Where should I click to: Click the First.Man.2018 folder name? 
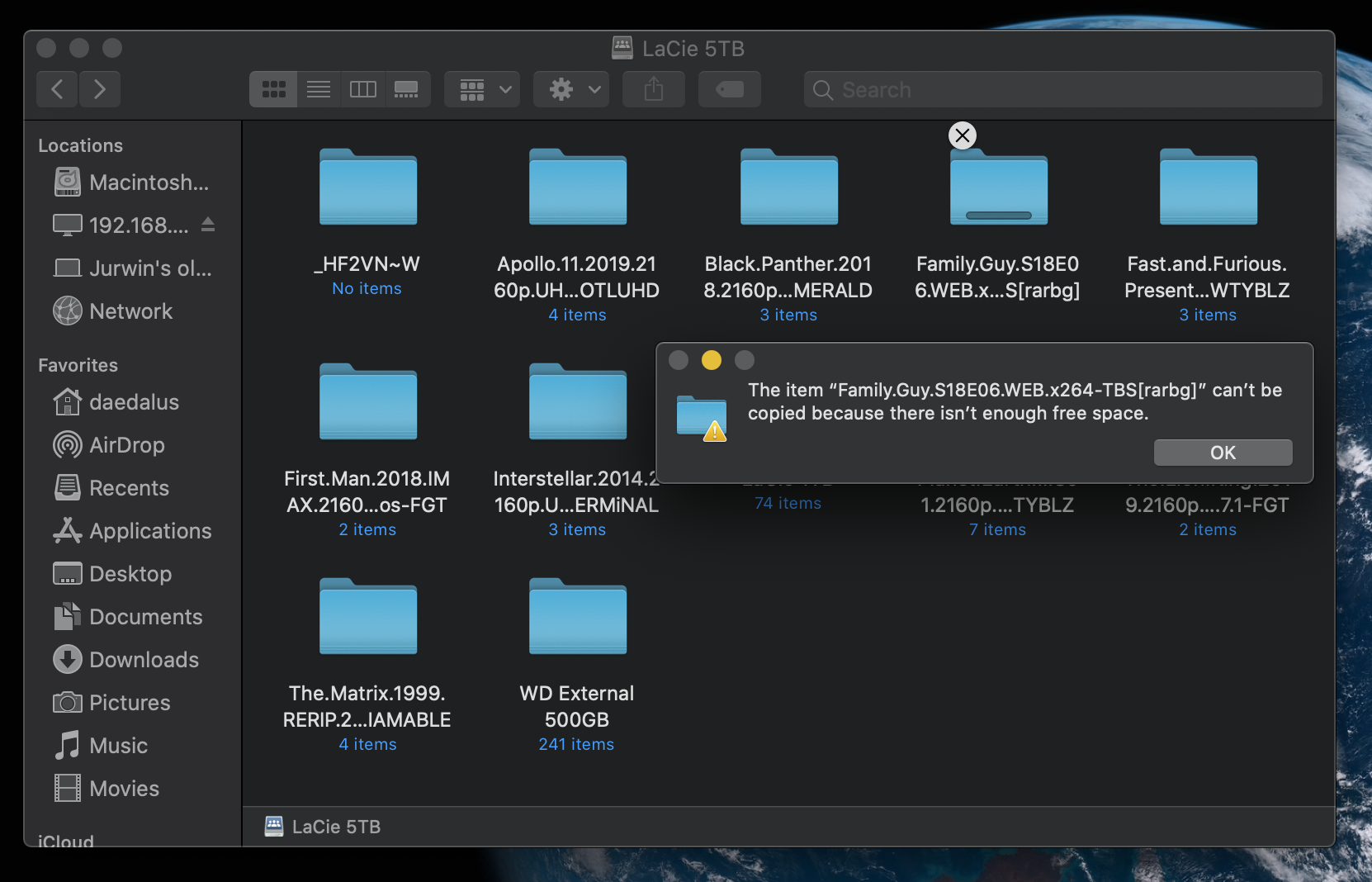click(x=367, y=491)
